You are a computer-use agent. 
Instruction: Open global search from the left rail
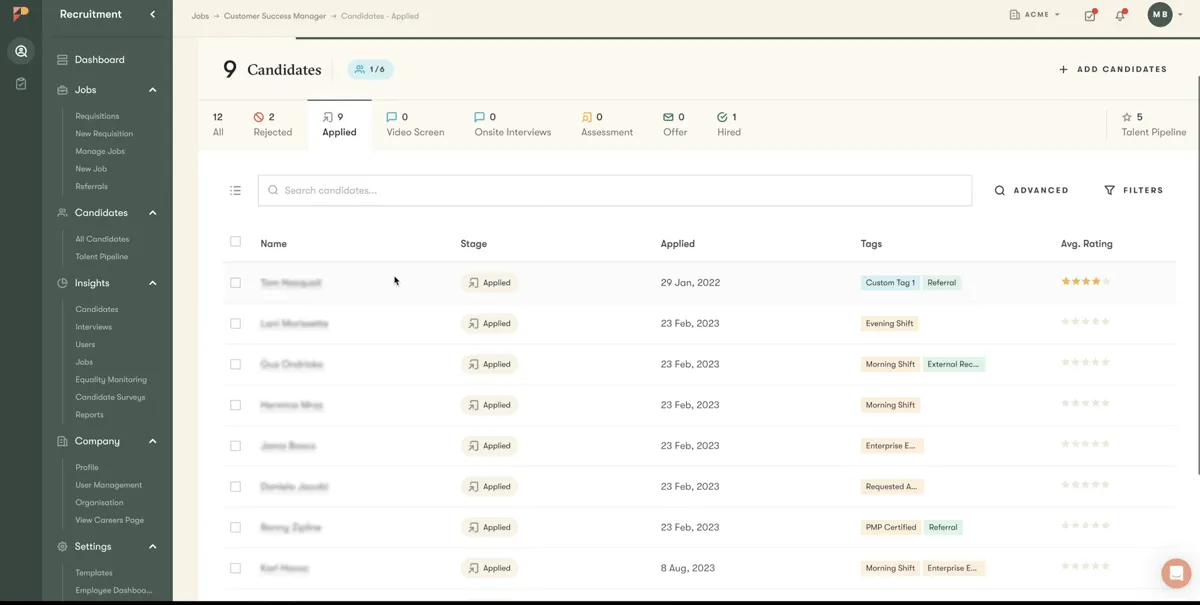click(20, 50)
